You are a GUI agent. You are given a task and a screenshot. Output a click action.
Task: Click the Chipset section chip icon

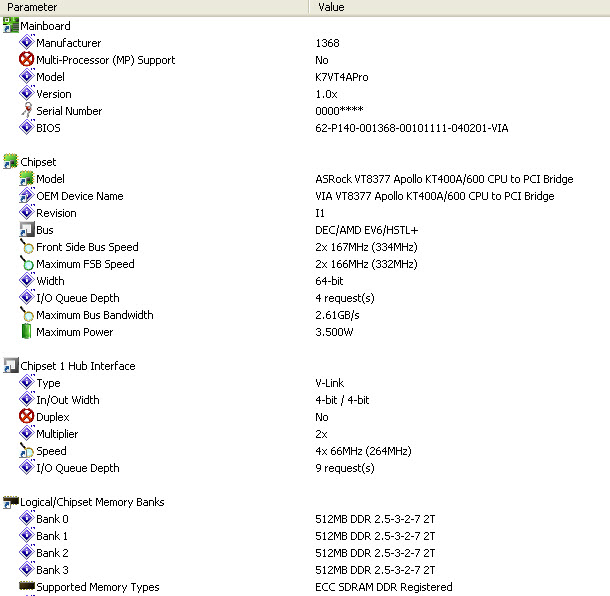coord(11,162)
